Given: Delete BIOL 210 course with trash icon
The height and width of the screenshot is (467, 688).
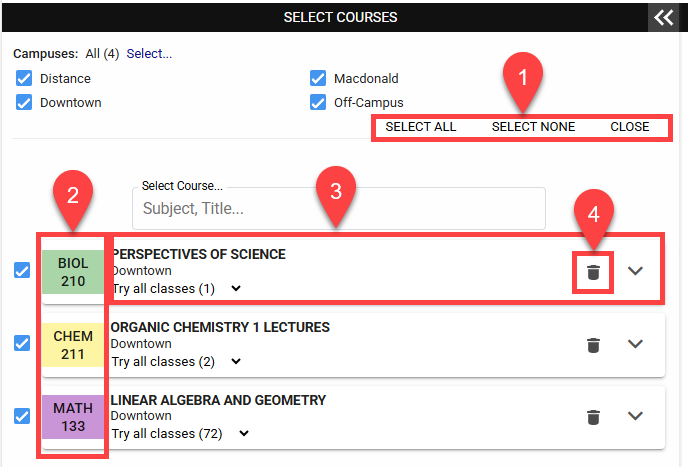Looking at the screenshot, I should point(593,272).
